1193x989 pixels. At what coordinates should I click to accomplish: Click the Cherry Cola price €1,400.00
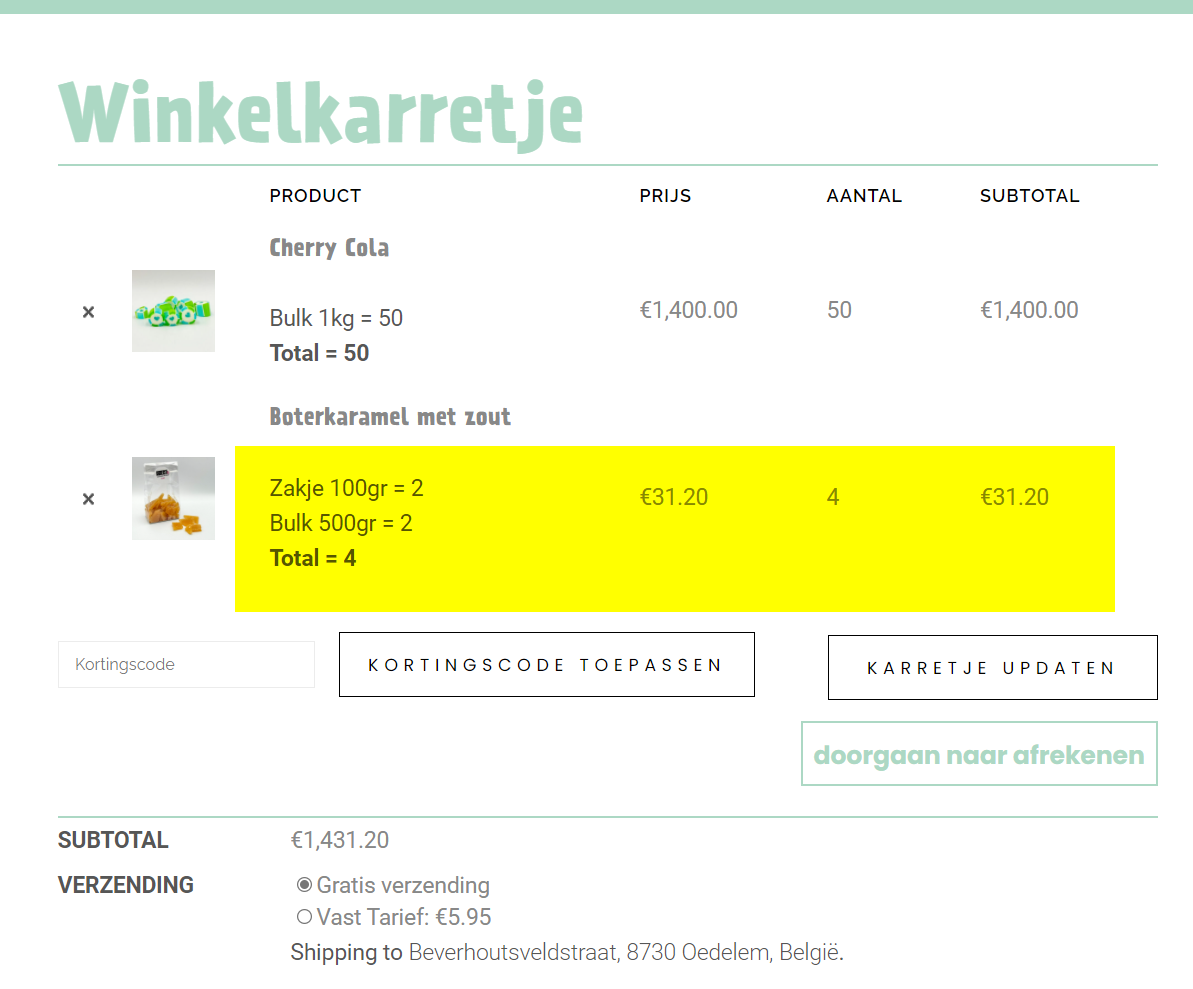689,310
